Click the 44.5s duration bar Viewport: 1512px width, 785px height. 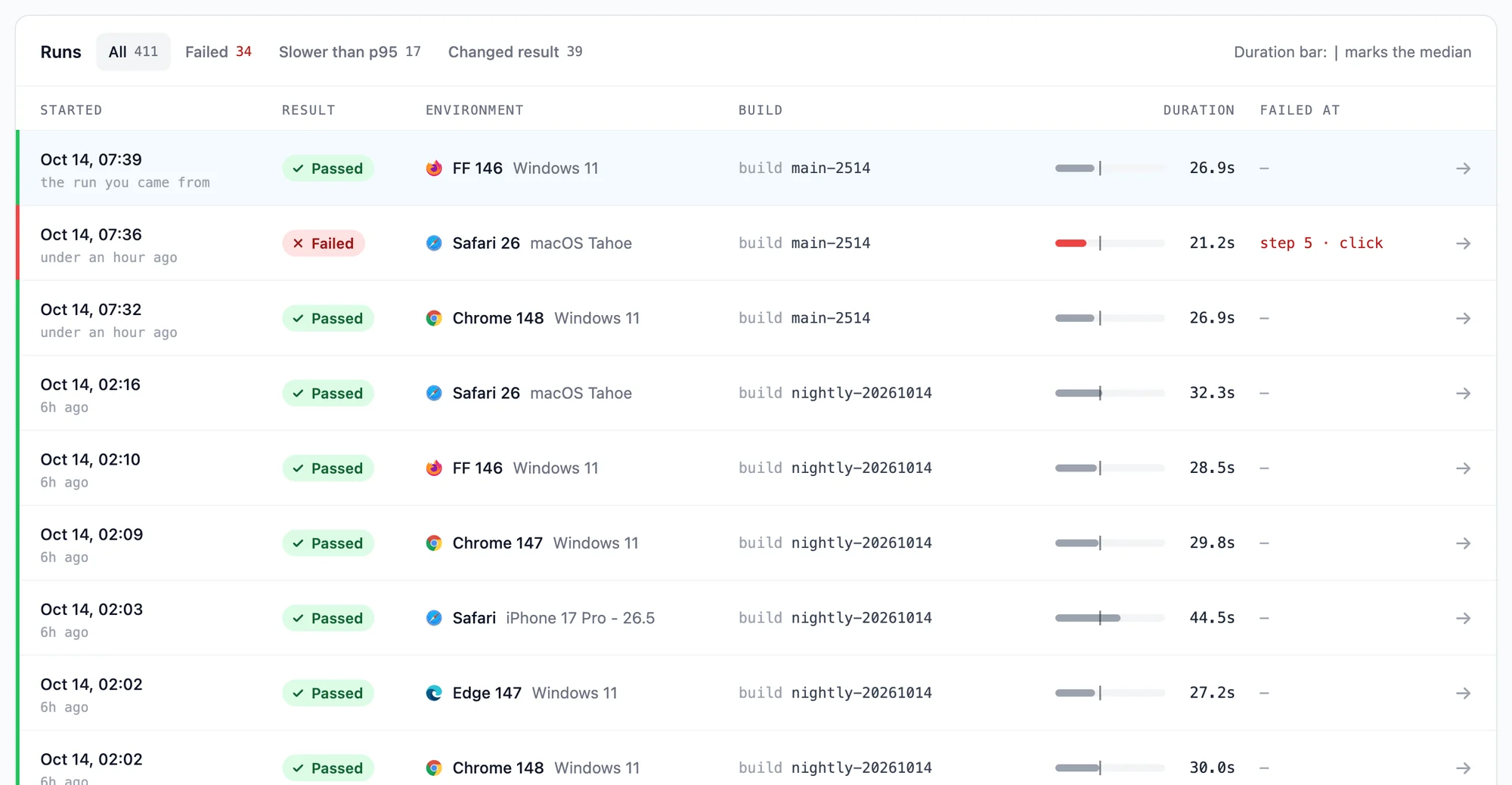[x=1110, y=618]
